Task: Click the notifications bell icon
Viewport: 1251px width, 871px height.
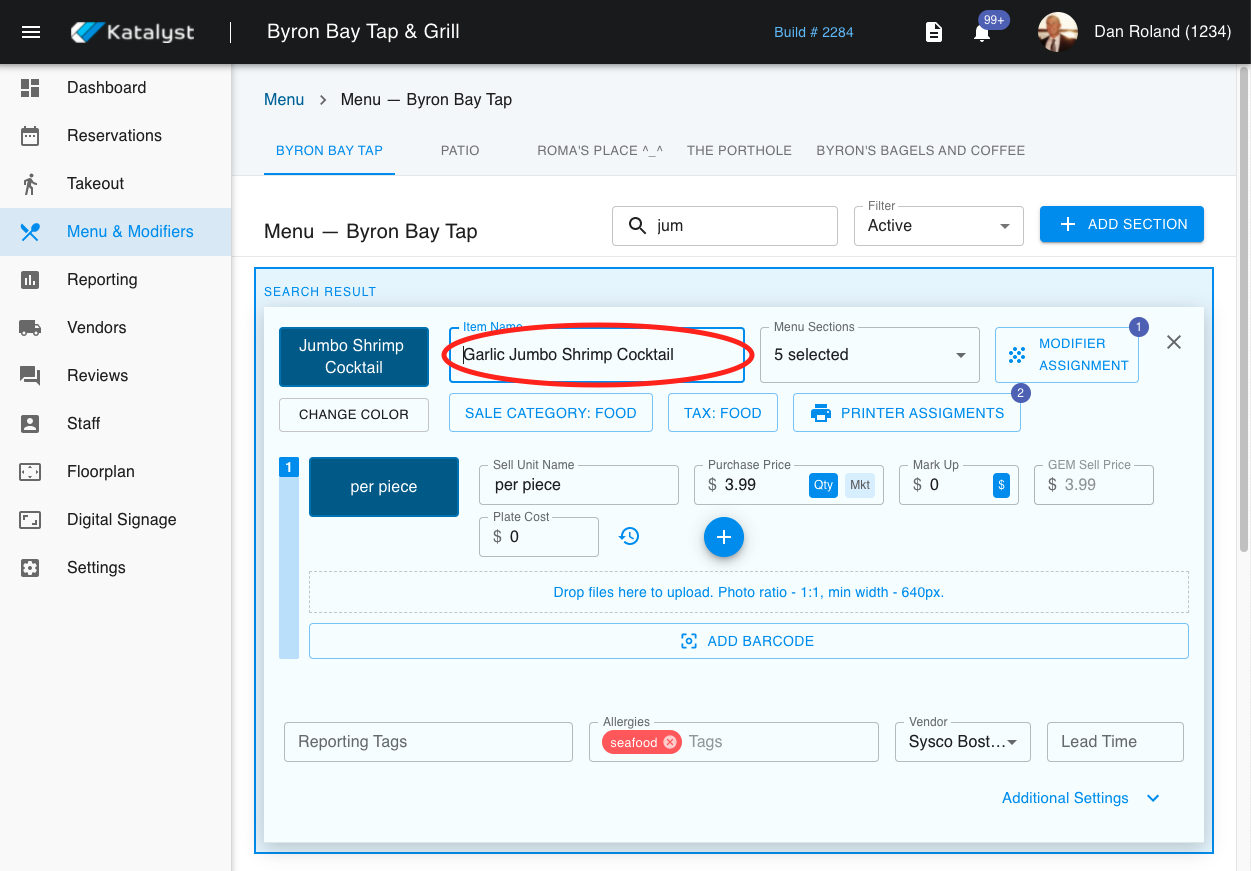Action: (x=982, y=33)
